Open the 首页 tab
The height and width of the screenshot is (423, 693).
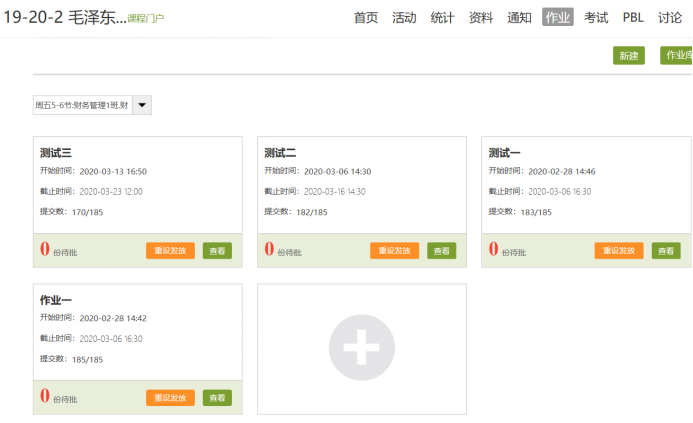pyautogui.click(x=366, y=18)
